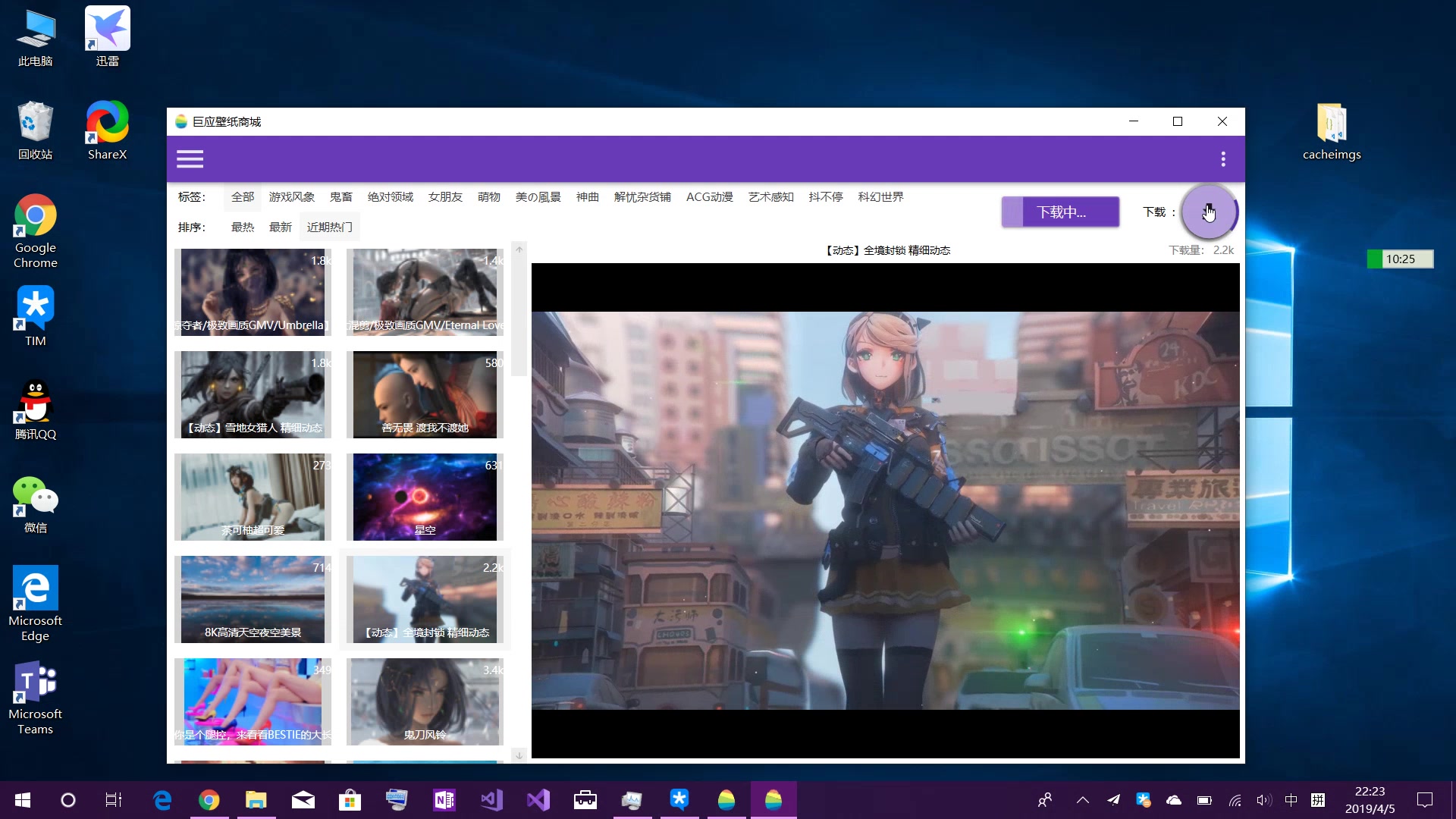Expand the 近期热门 trending section

[329, 227]
